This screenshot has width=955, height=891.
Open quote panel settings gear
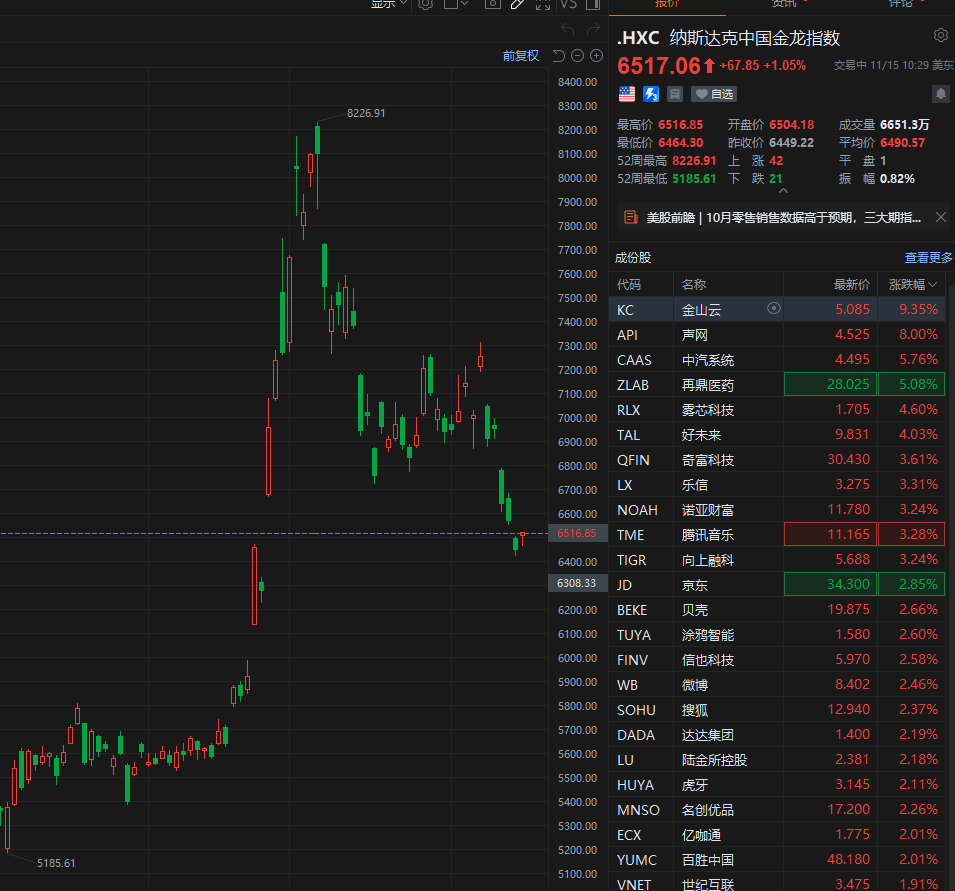[x=941, y=35]
